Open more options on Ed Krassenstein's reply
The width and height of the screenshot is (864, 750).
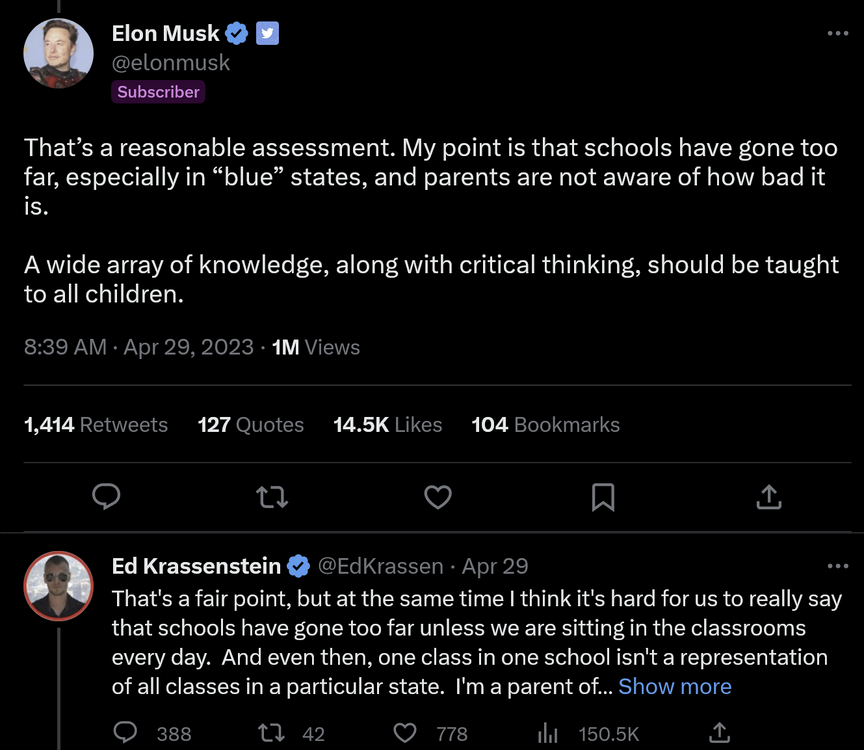837,566
